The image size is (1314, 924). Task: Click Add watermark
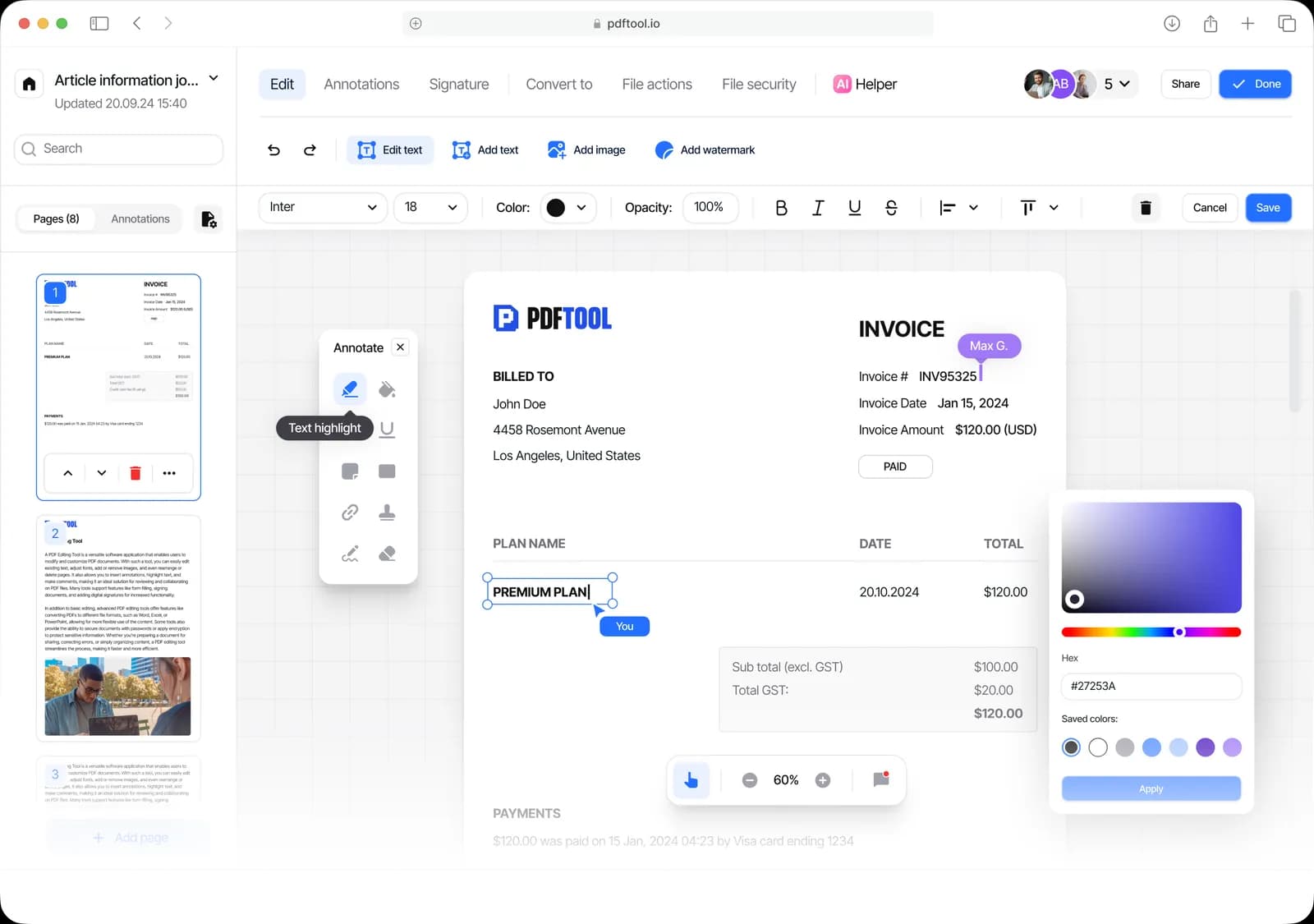(705, 150)
